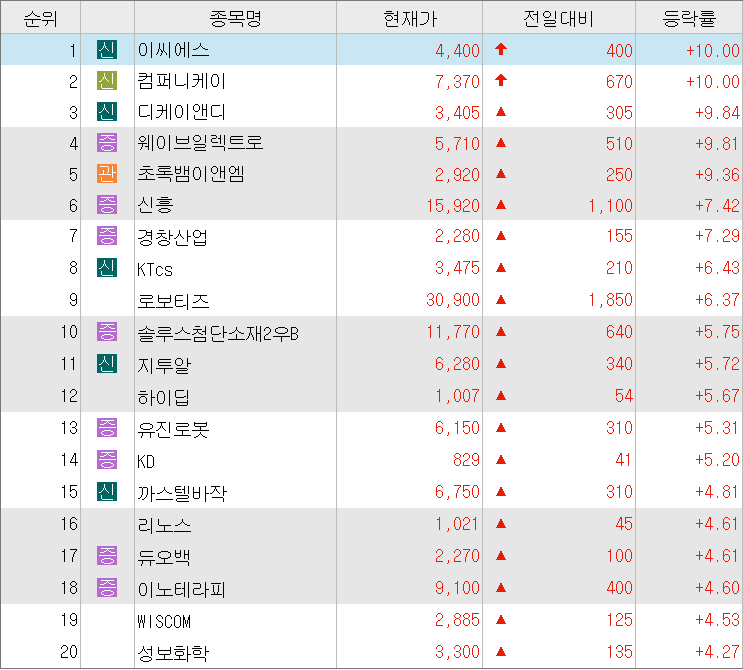Select the stock name WISCOM

click(164, 621)
